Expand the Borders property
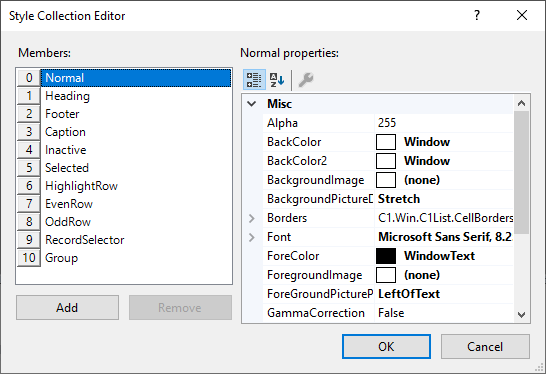 [x=252, y=218]
